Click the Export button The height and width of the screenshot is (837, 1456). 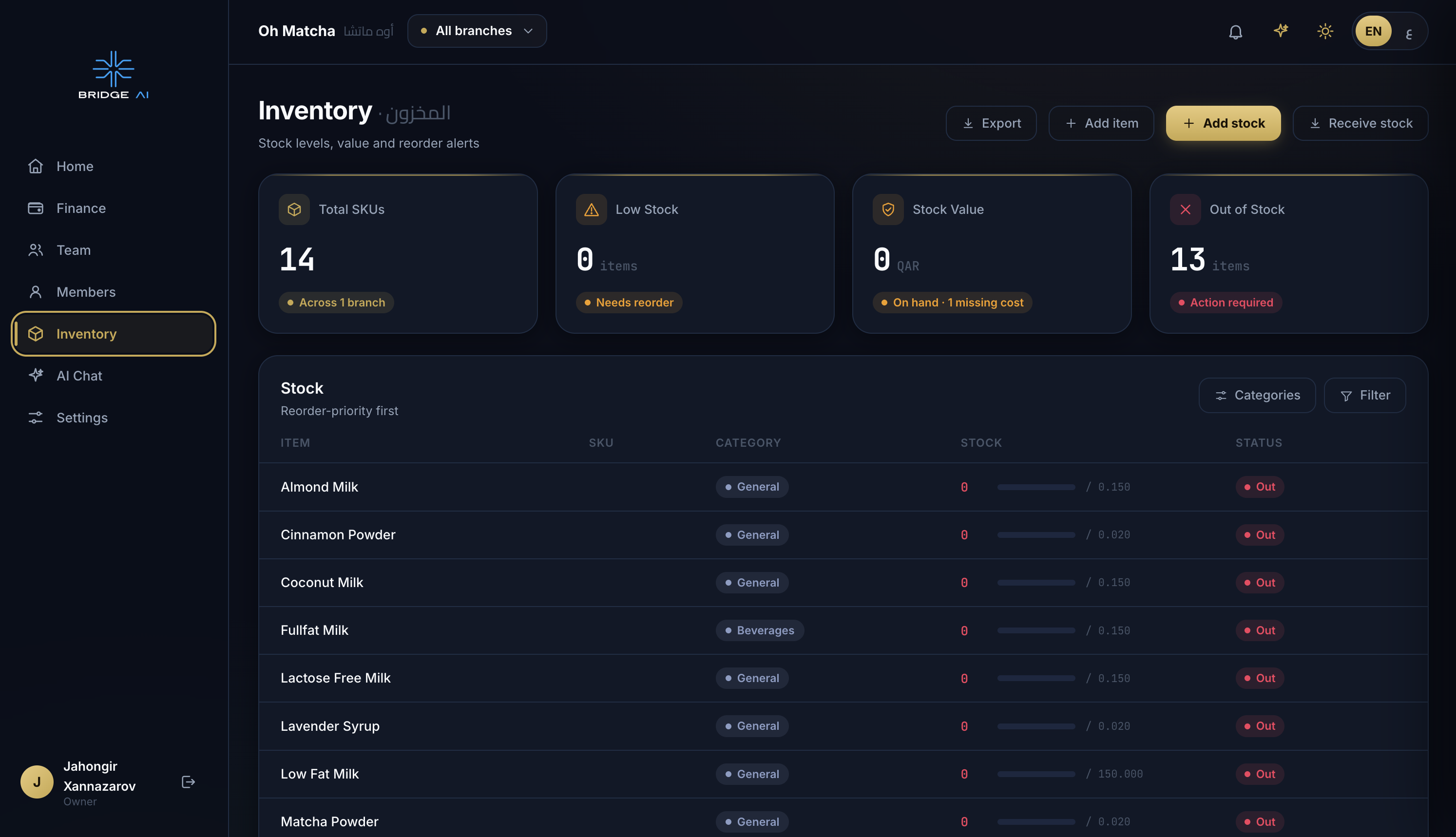(x=991, y=124)
